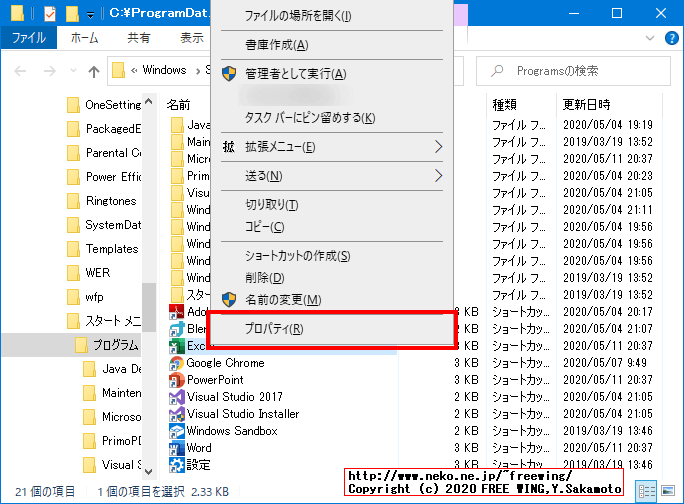
Task: Select ショートカットの作成(S) entry
Action: [332, 256]
